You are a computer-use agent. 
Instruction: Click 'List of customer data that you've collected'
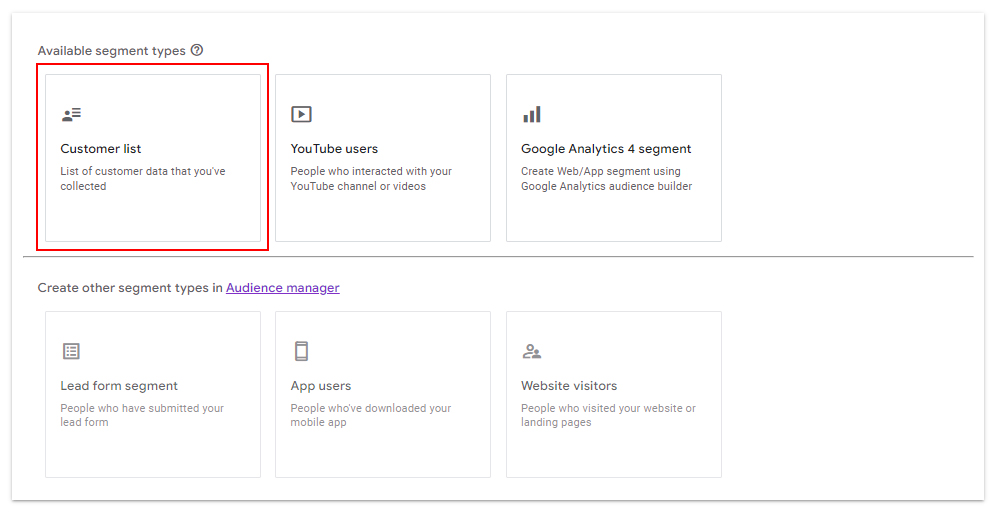[x=143, y=178]
